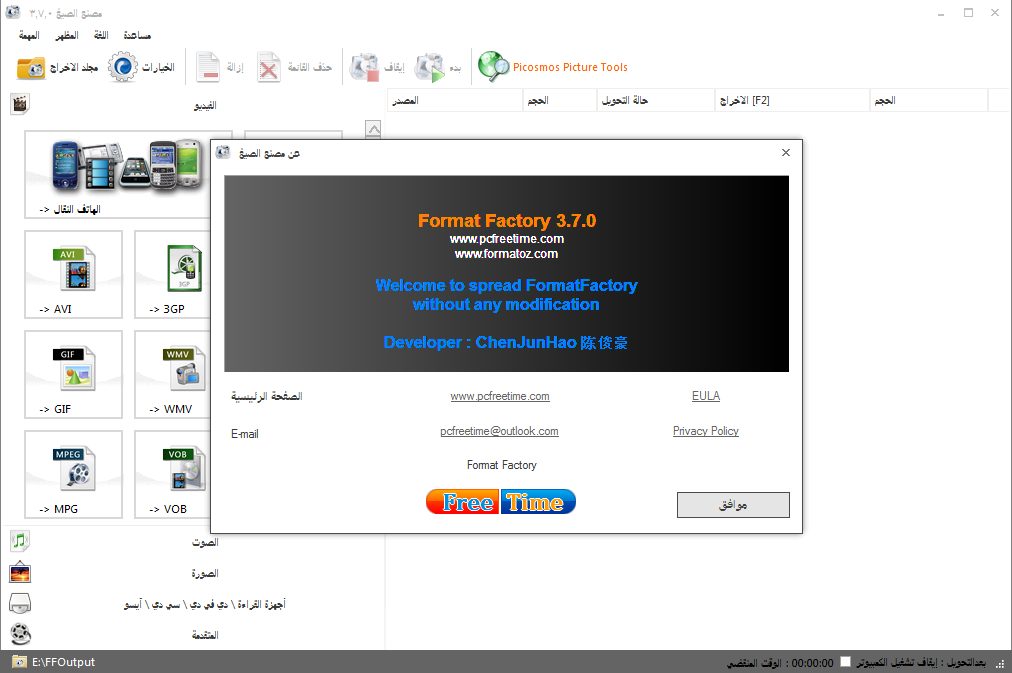The image size is (1012, 673).
Task: Click the www.pcfreetime.com homepage link
Action: coord(500,396)
